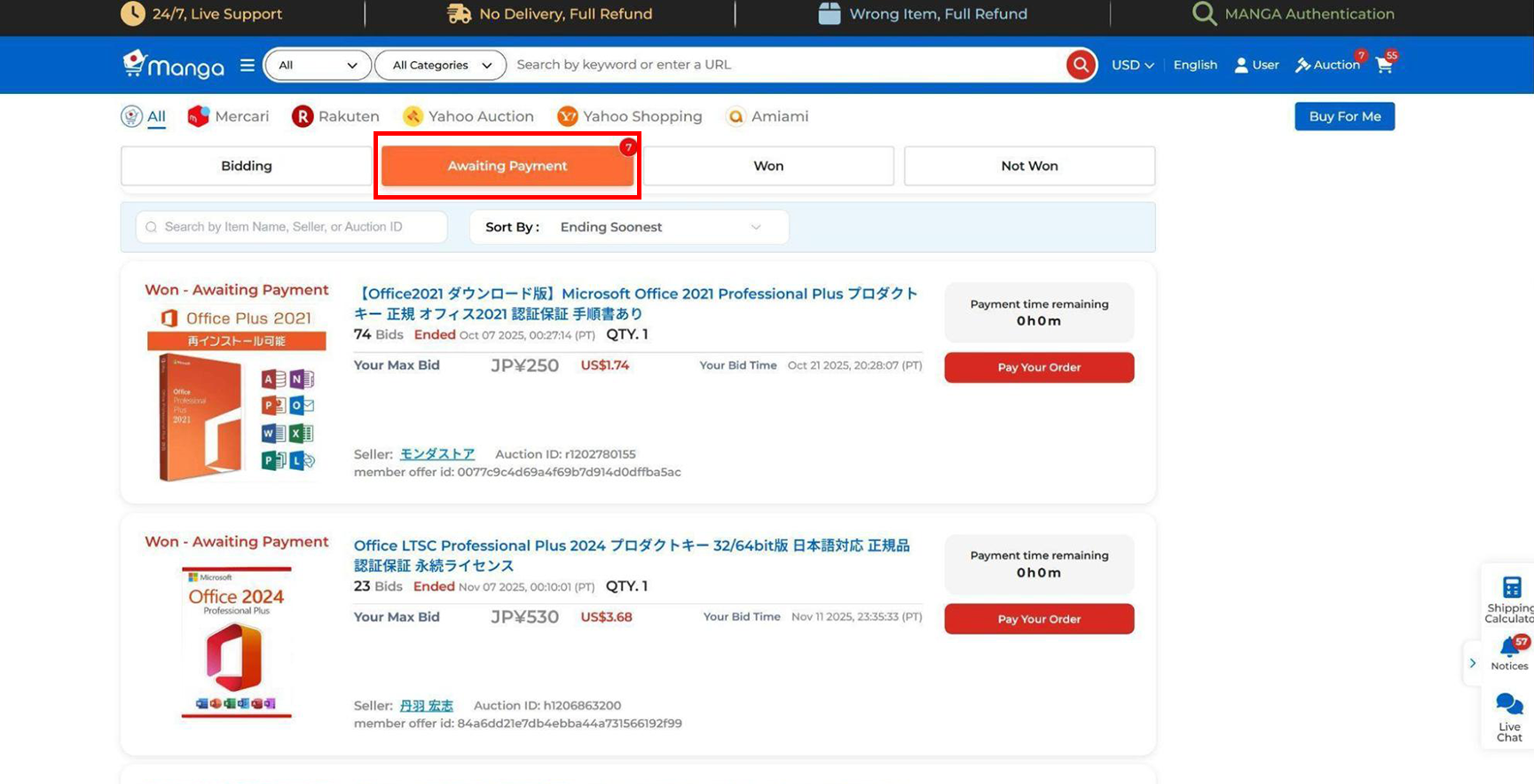The height and width of the screenshot is (784, 1534).
Task: Filter by Mercari marketplace
Action: coord(228,116)
